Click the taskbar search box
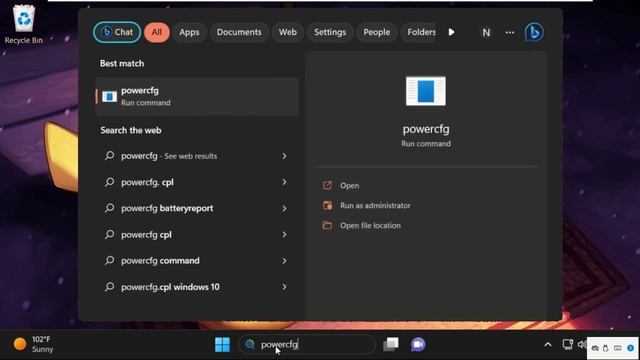The image size is (640, 360). [307, 344]
